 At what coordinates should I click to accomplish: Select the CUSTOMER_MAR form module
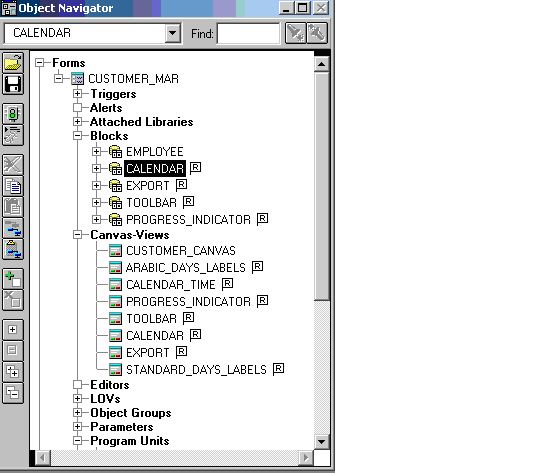point(133,79)
